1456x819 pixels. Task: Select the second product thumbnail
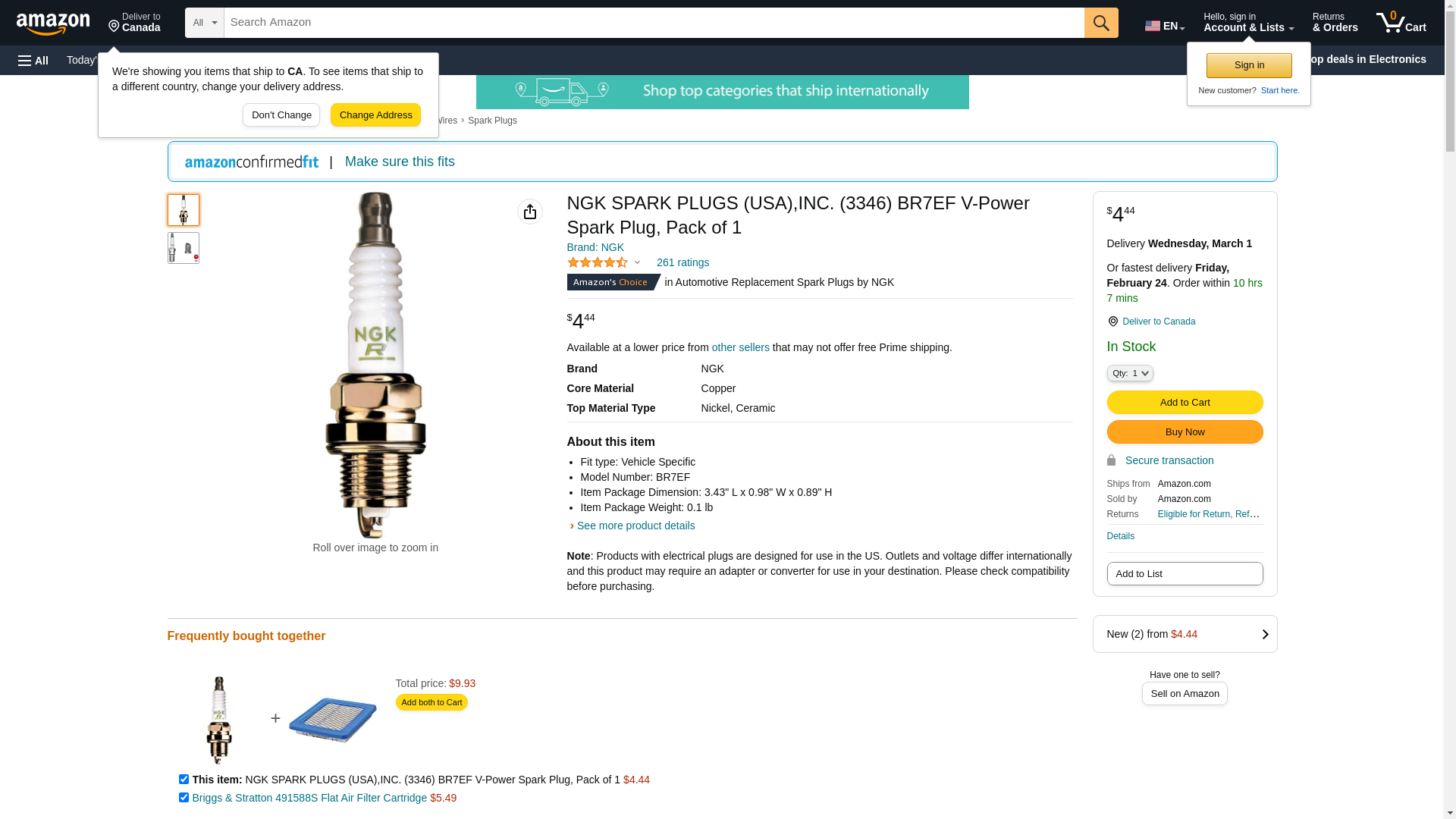point(184,248)
